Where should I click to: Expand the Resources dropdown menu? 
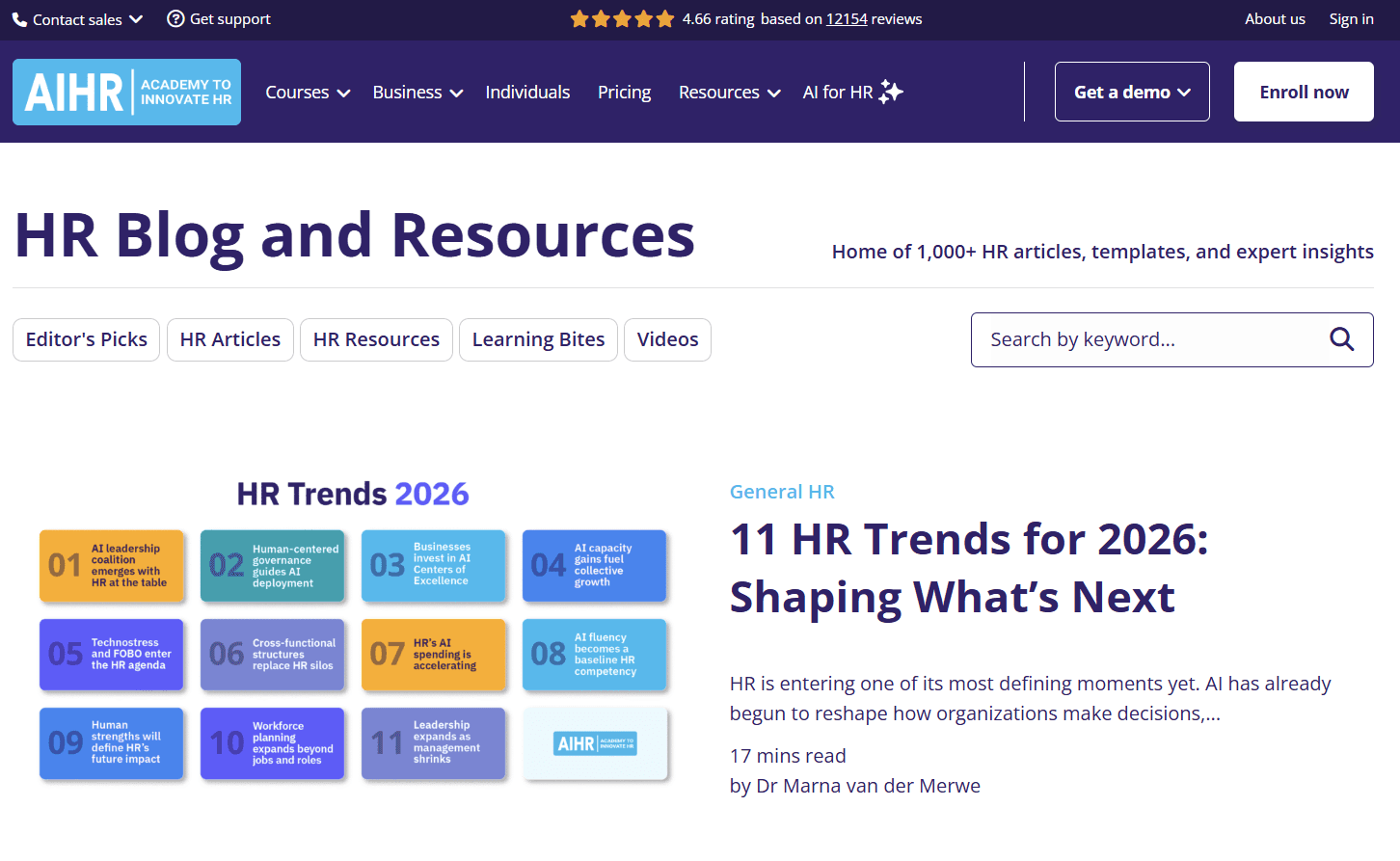click(x=729, y=93)
